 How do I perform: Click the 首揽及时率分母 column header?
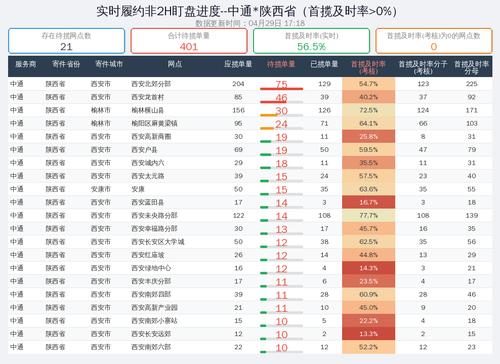click(471, 67)
